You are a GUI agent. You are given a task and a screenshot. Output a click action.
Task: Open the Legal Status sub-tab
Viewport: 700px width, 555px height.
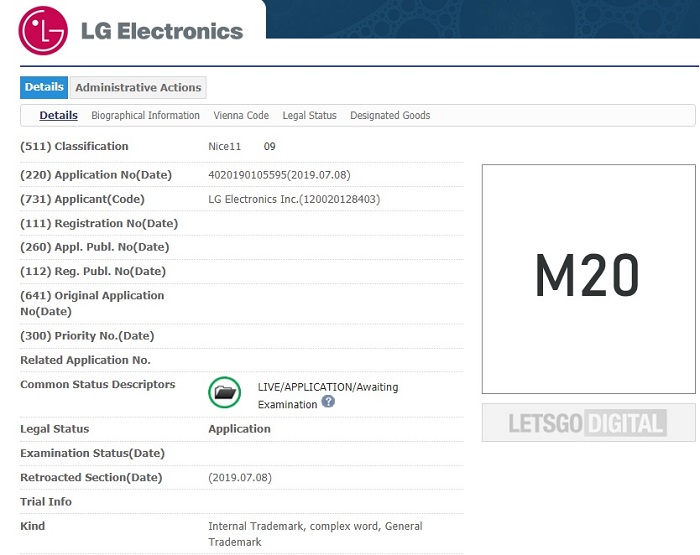click(x=309, y=115)
